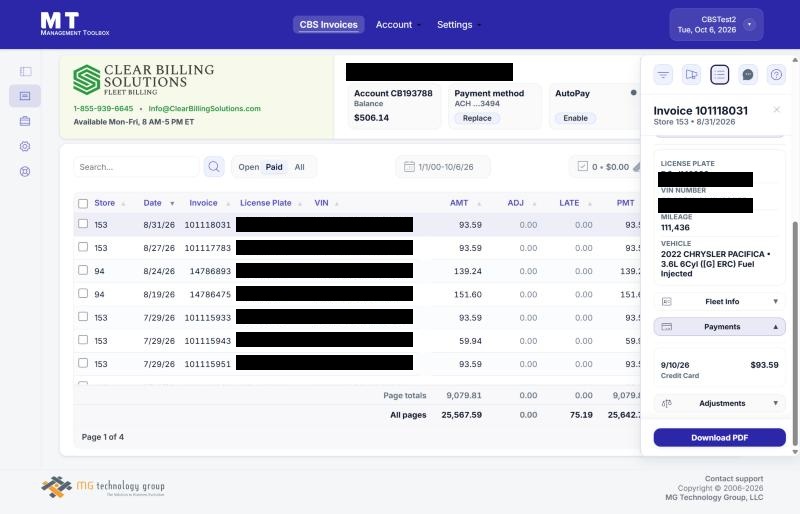Open the Settings menu dropdown

(x=459, y=25)
